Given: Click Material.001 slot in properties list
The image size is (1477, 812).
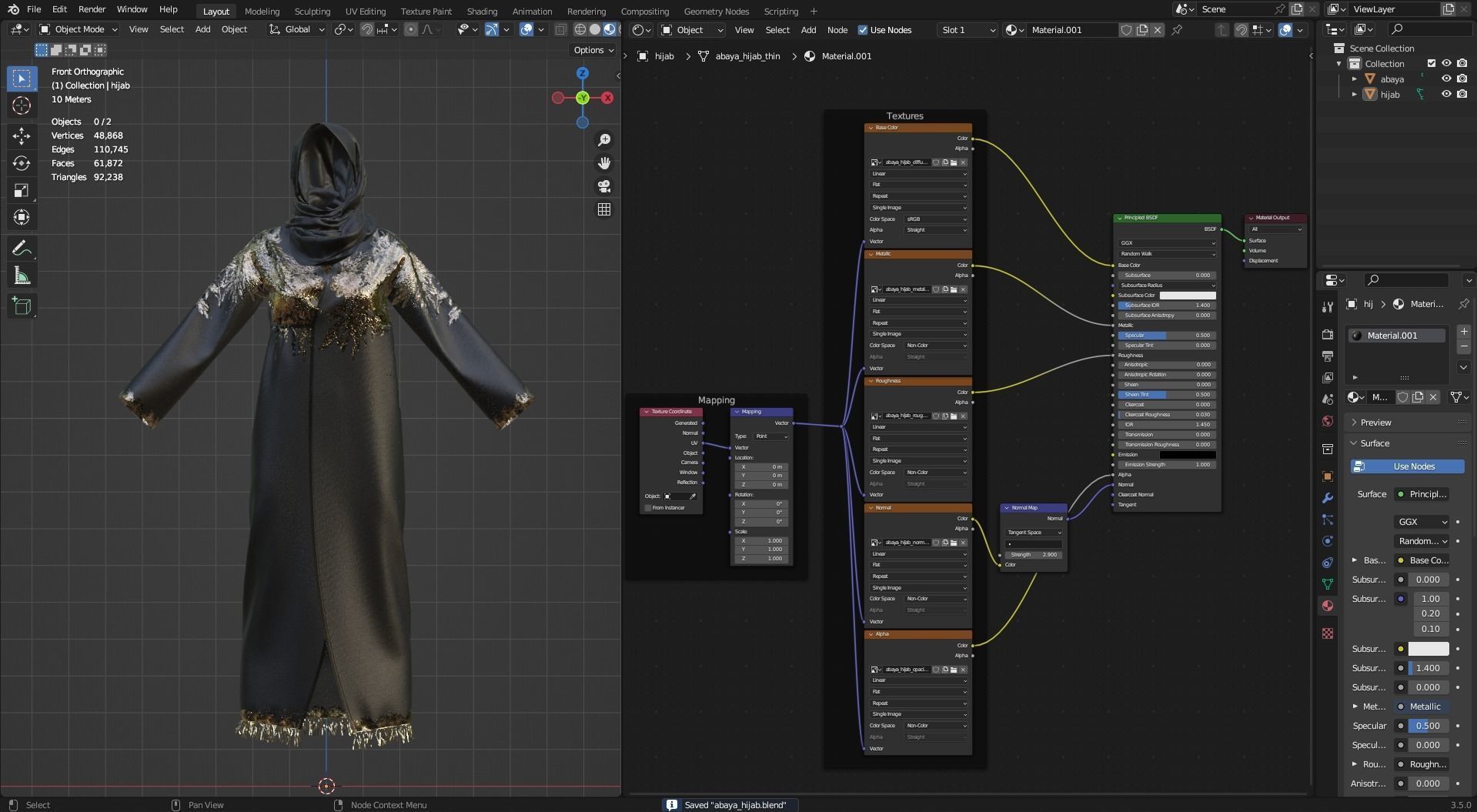Looking at the screenshot, I should 1397,336.
